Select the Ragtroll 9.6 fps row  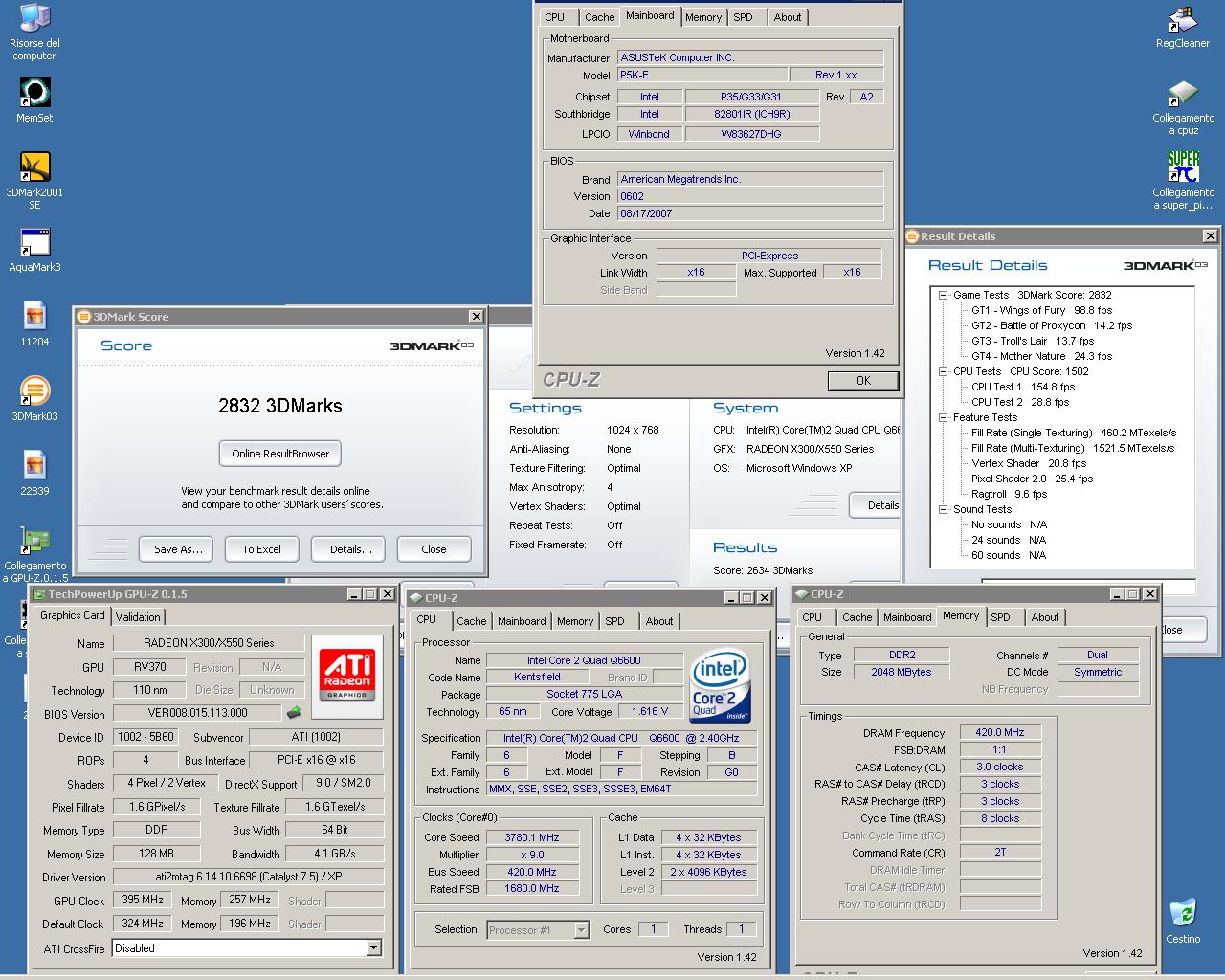point(1009,494)
